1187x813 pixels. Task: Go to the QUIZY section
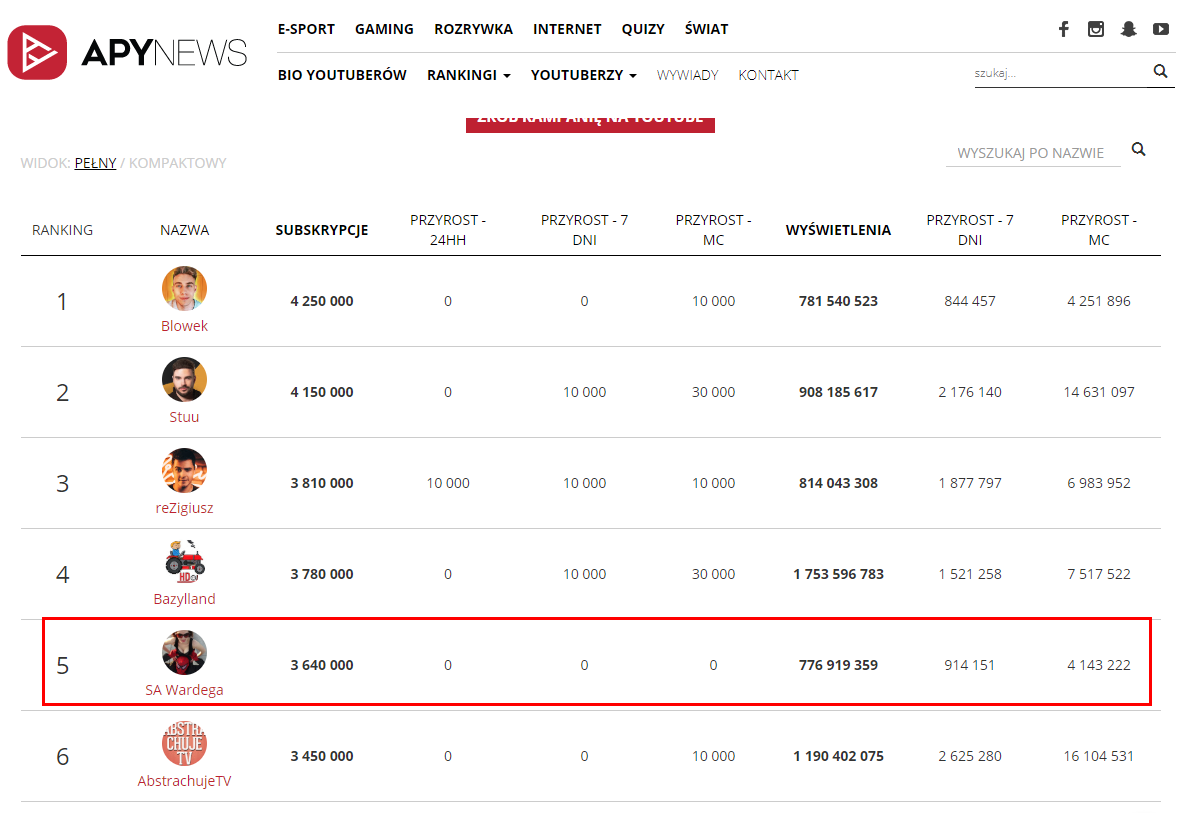click(643, 29)
